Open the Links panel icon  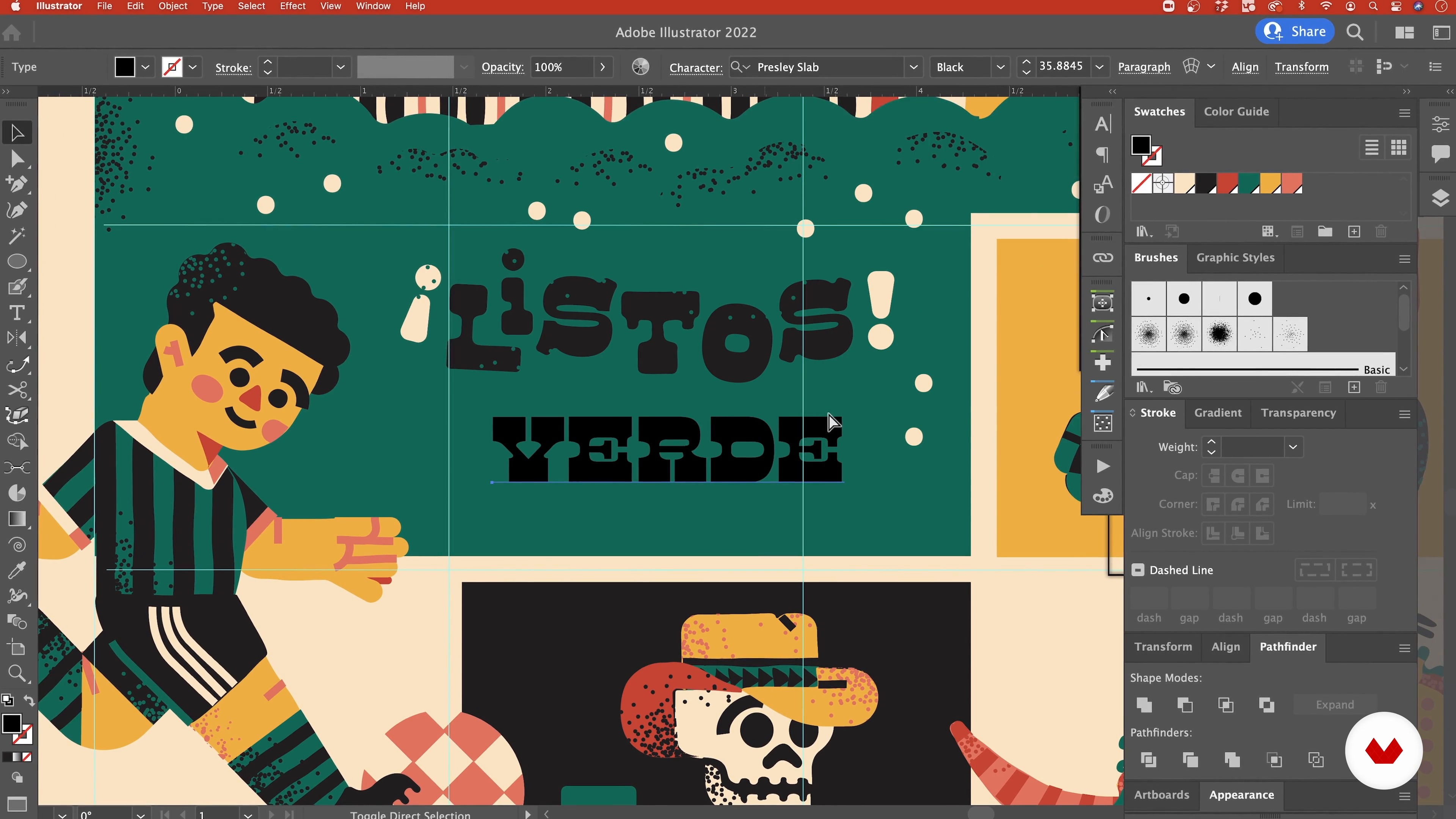1102,258
